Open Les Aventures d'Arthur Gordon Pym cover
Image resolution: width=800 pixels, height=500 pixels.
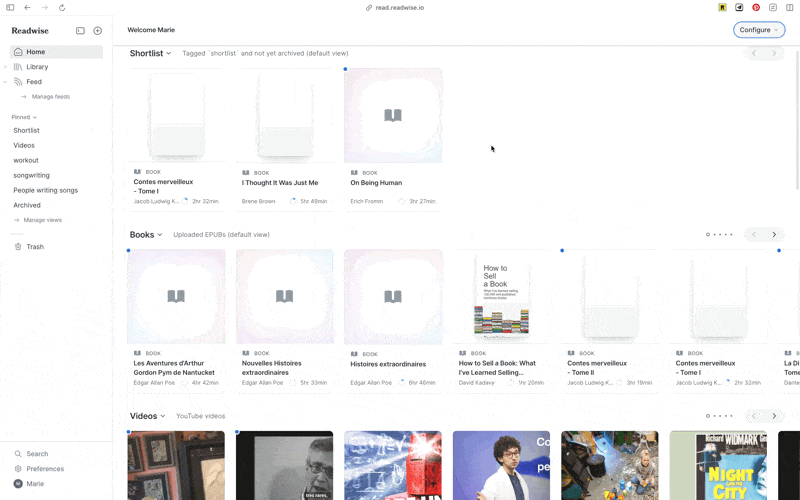pyautogui.click(x=176, y=296)
